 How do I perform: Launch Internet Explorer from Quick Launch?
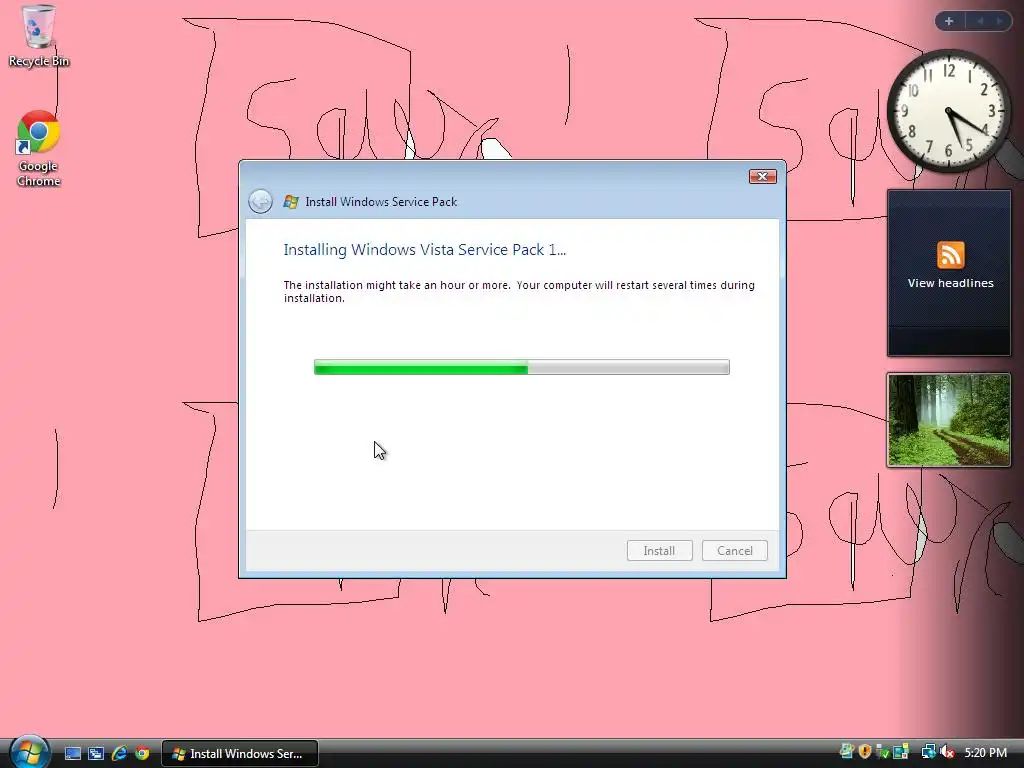click(x=119, y=754)
